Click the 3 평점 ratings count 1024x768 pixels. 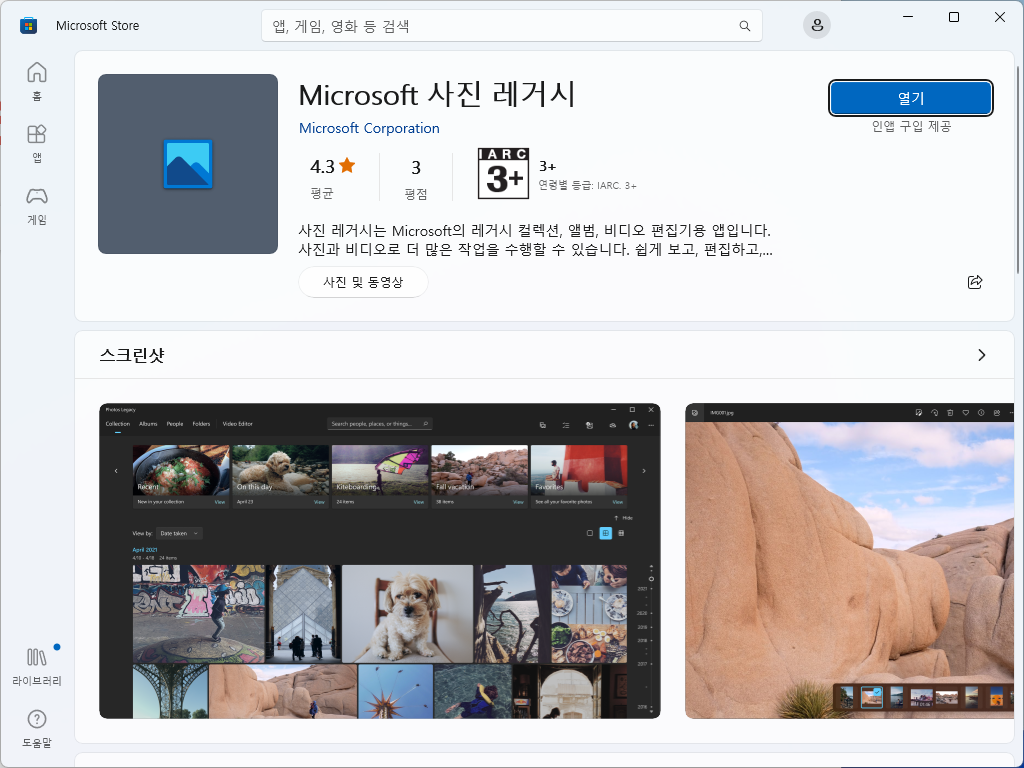coord(415,178)
